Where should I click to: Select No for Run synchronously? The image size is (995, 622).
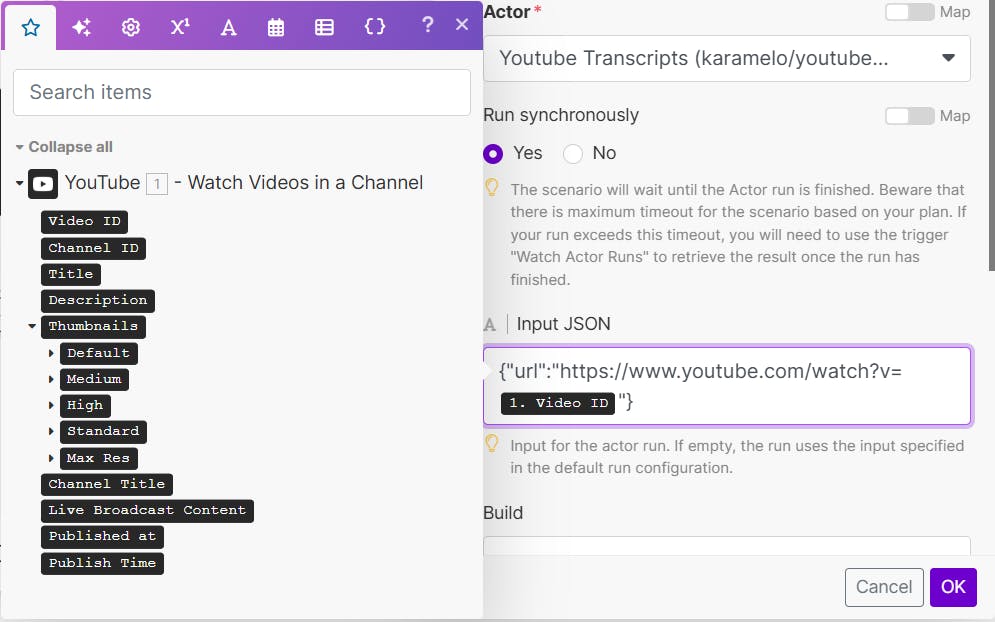[x=572, y=154]
